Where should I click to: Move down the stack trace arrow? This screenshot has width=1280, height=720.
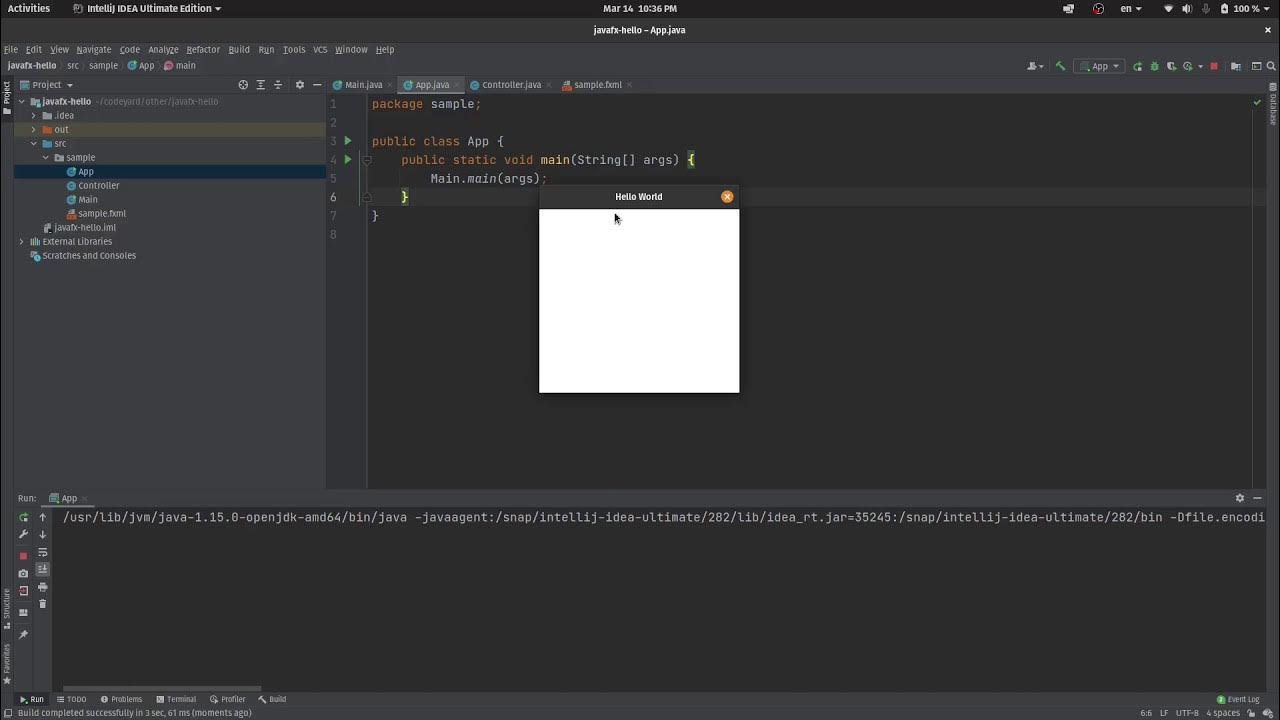(x=42, y=534)
